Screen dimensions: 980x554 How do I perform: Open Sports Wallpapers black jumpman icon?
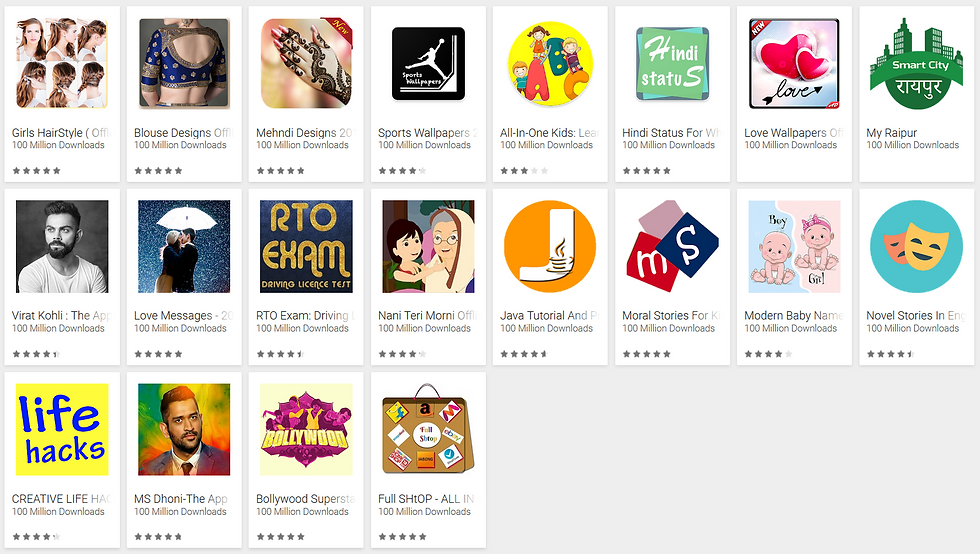pos(428,63)
